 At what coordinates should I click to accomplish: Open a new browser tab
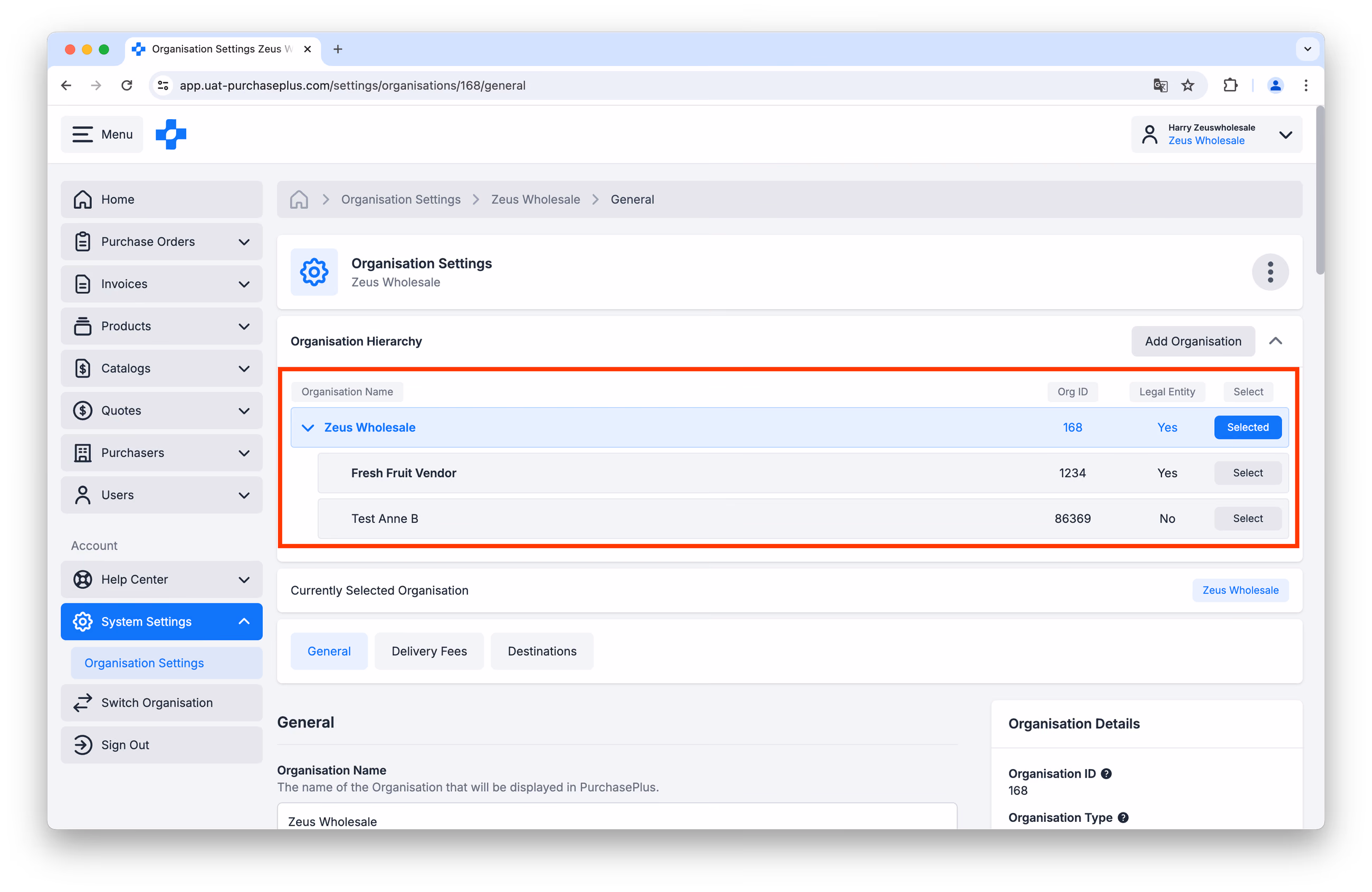[338, 49]
